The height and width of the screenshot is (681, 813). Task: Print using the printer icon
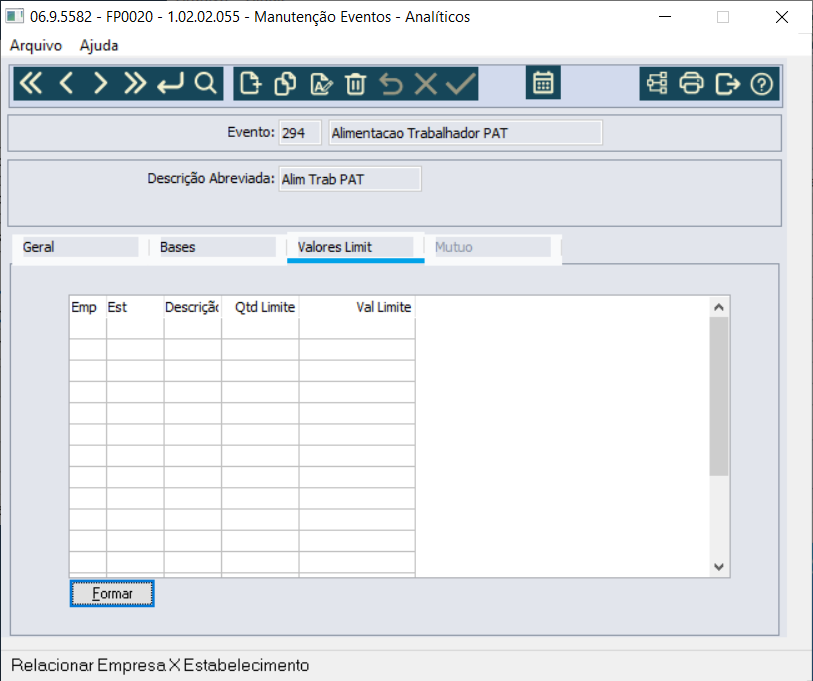click(x=692, y=84)
